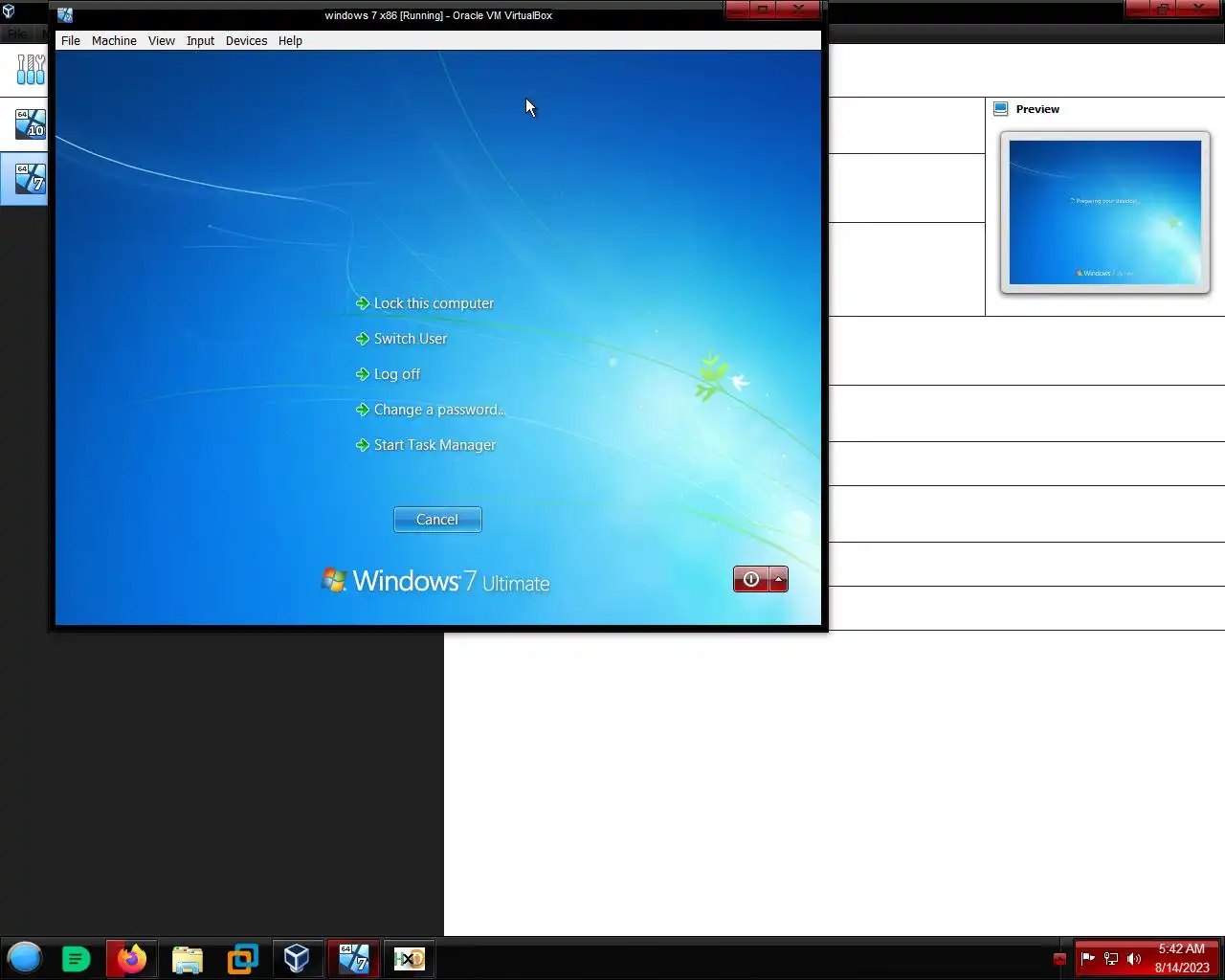Launch Start Task Manager
Viewport: 1225px width, 980px height.
coord(434,445)
